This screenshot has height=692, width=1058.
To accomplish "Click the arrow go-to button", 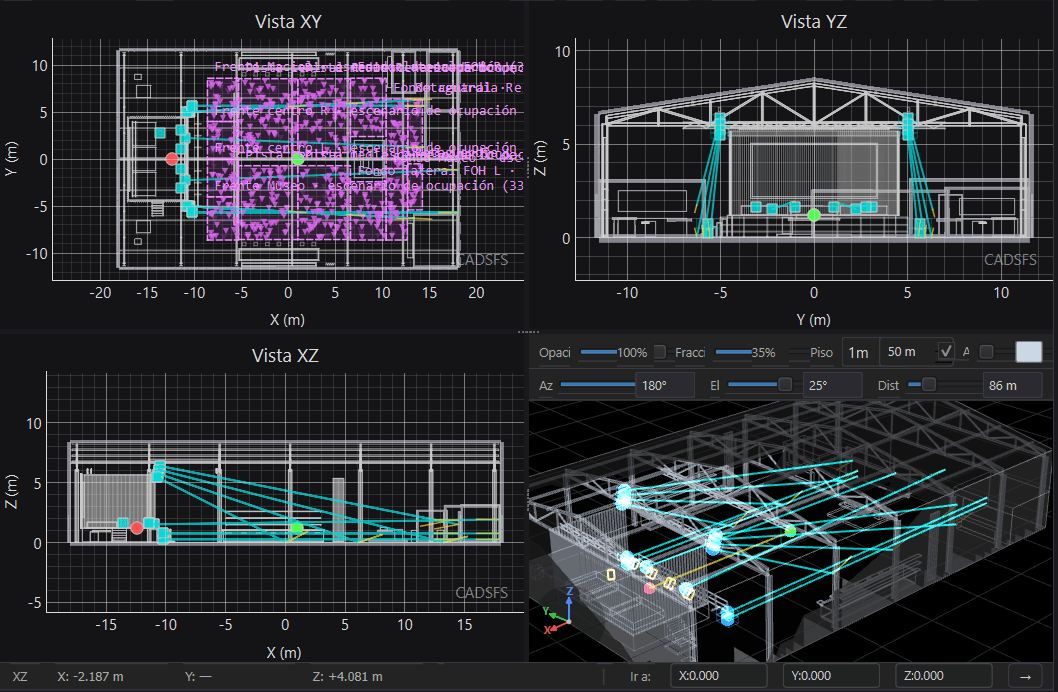I will click(1026, 676).
